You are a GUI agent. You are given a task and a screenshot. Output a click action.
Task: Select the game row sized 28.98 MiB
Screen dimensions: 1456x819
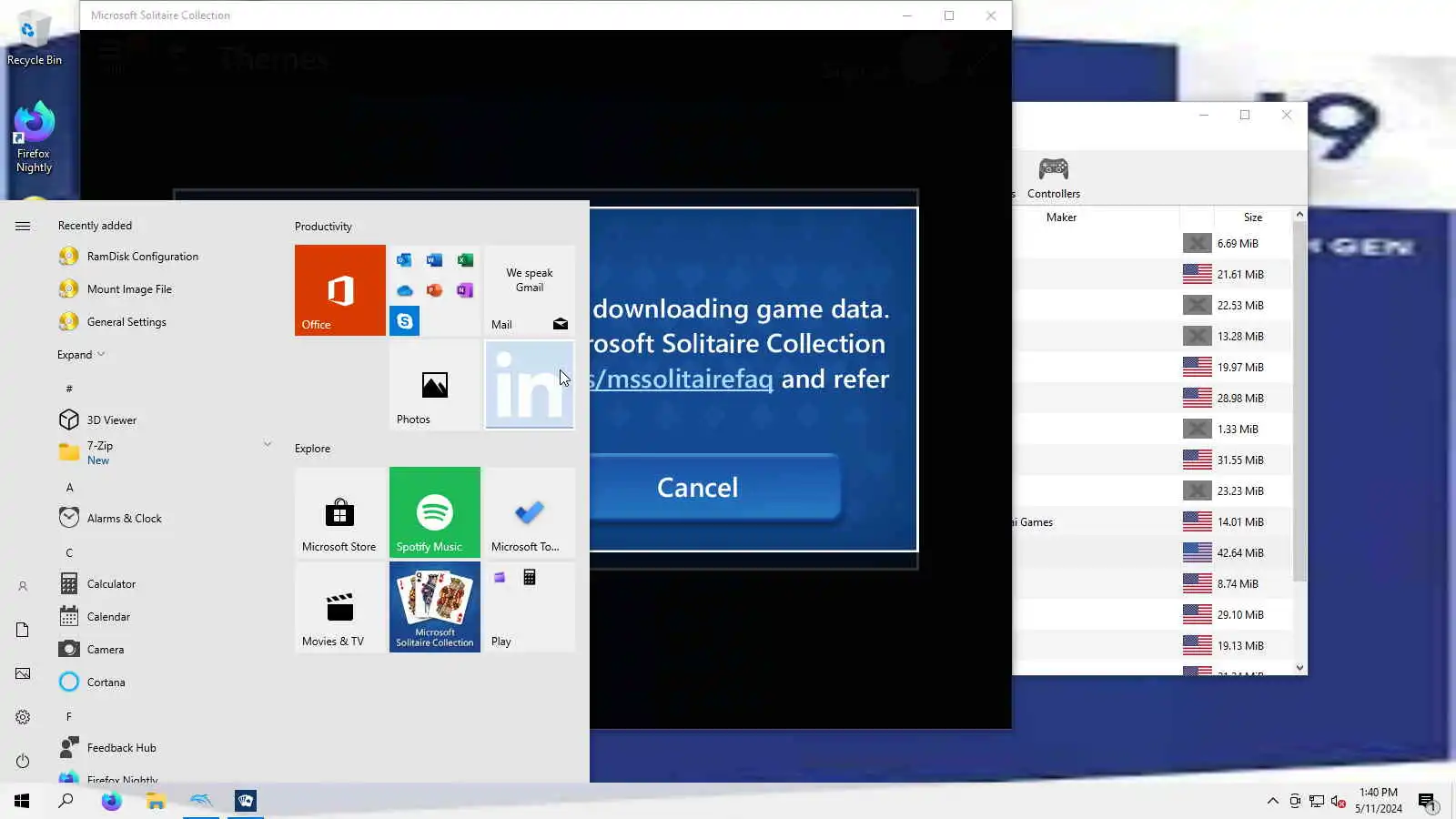coord(1152,399)
